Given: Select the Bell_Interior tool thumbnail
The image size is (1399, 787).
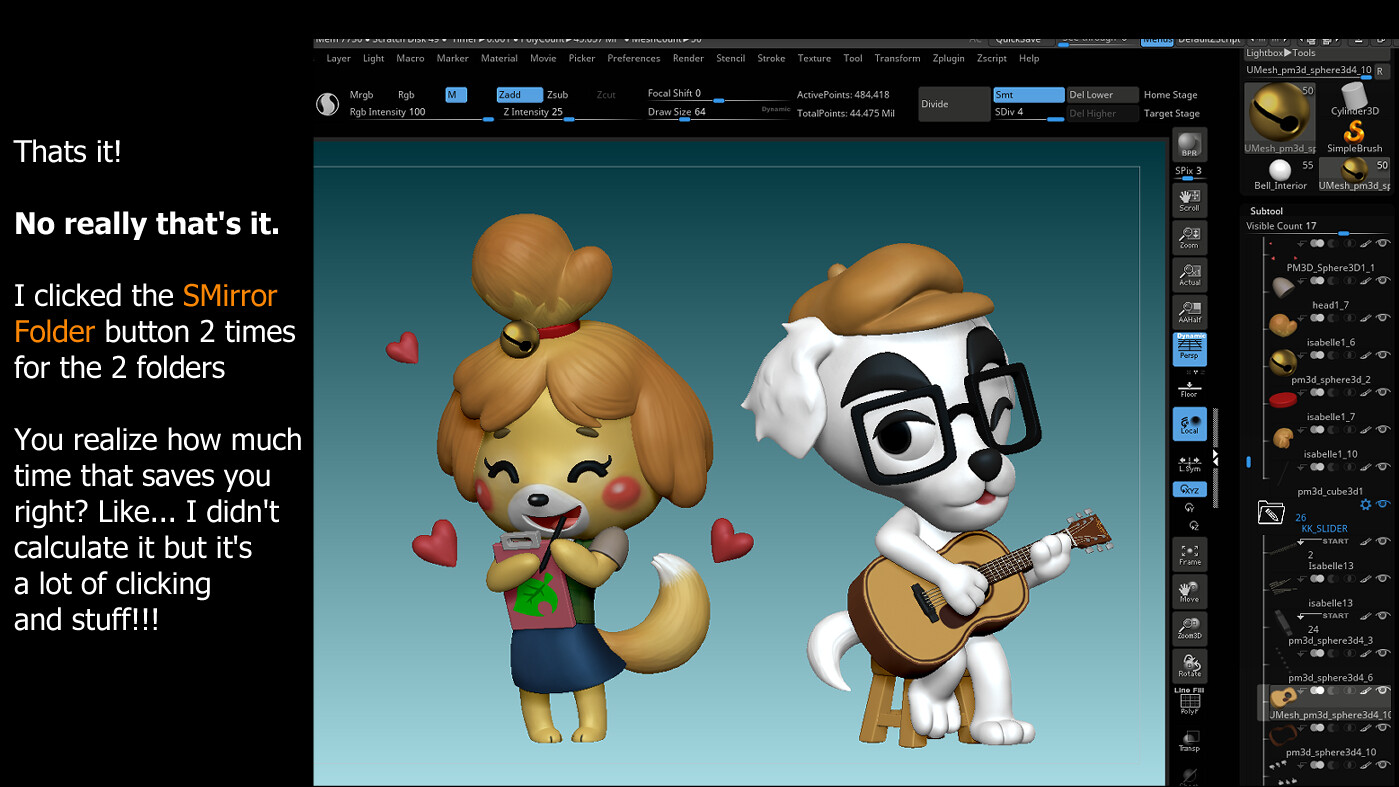Looking at the screenshot, I should [x=1280, y=174].
